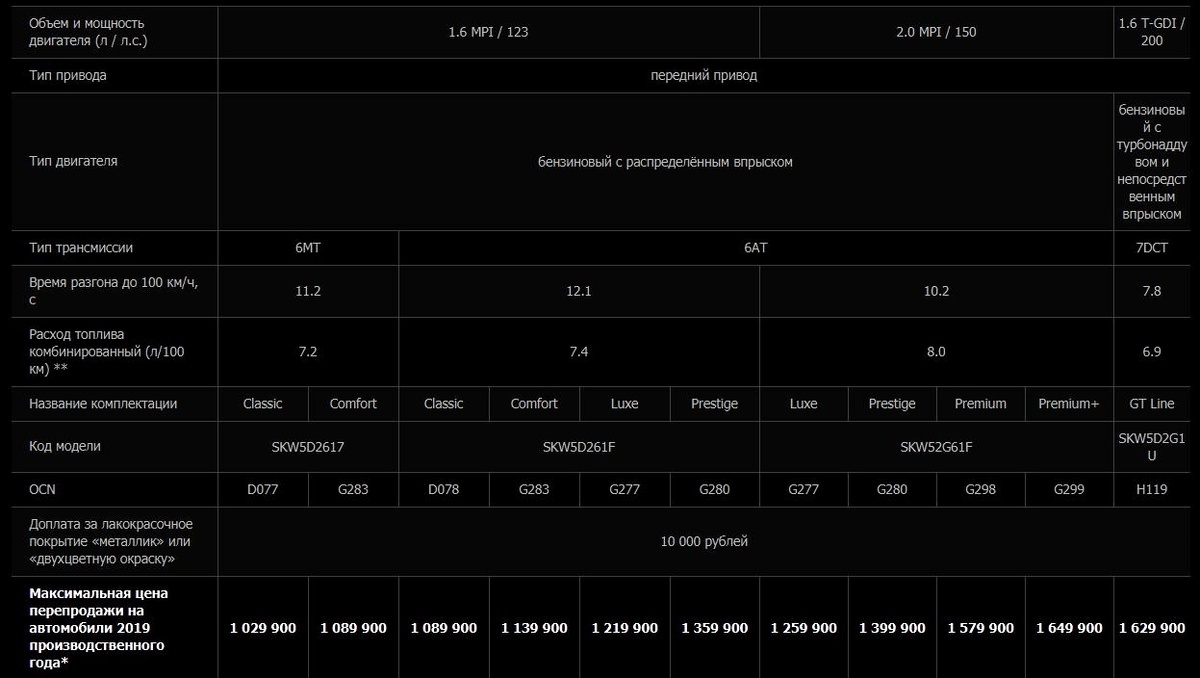Click the '1.6 MPI / 123' engine cell
Viewport: 1200px width, 678px height.
488,32
